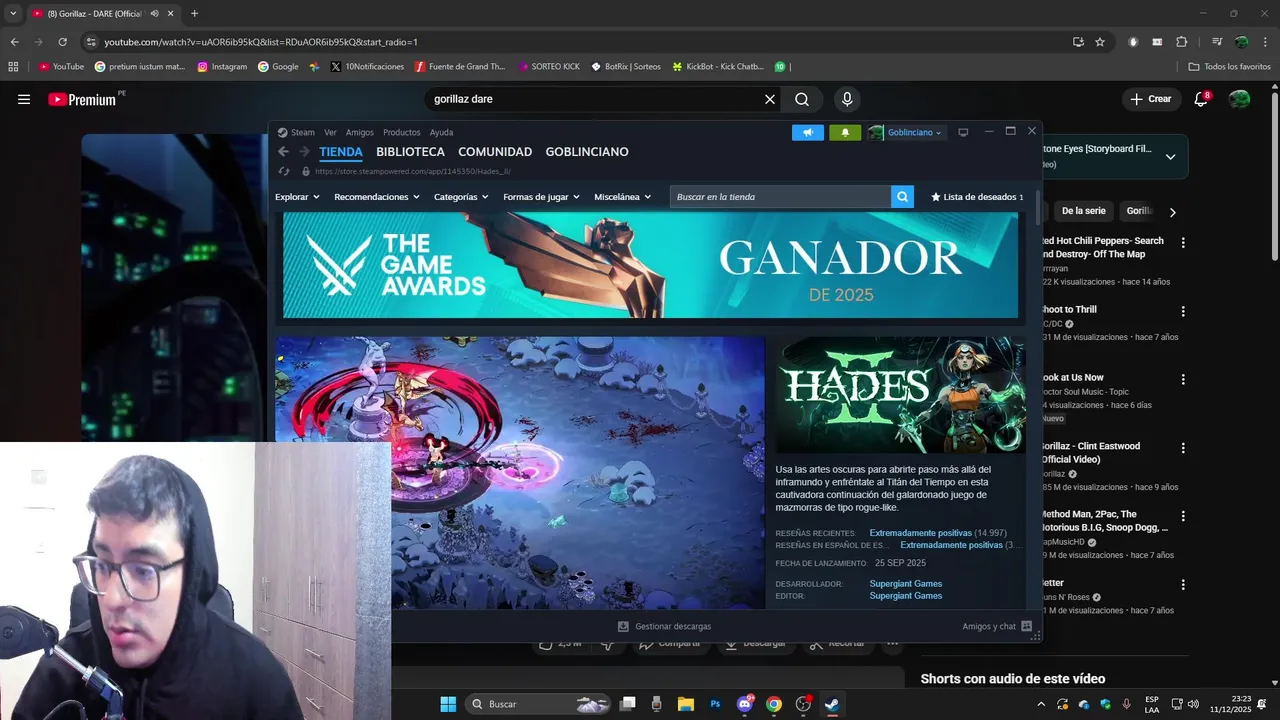Reload the Chrome page
Viewport: 1280px width, 720px height.
pyautogui.click(x=62, y=42)
